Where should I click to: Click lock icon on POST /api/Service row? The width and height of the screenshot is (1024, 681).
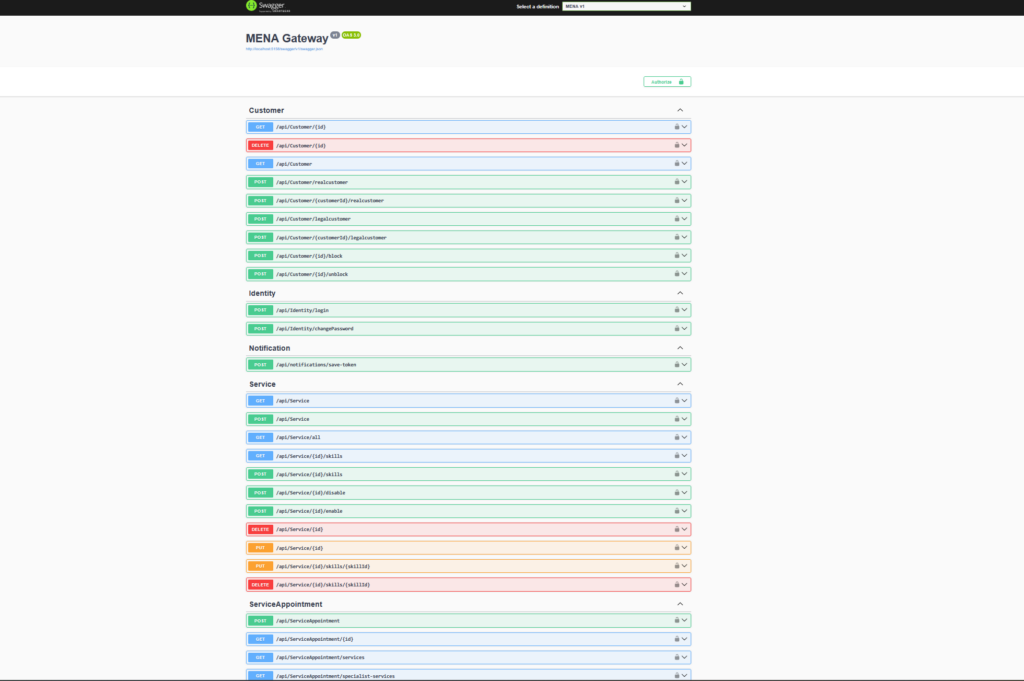tap(677, 419)
